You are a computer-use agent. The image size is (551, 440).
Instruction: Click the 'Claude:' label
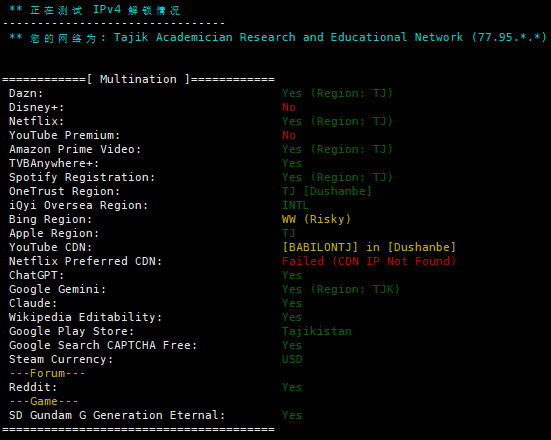33,303
